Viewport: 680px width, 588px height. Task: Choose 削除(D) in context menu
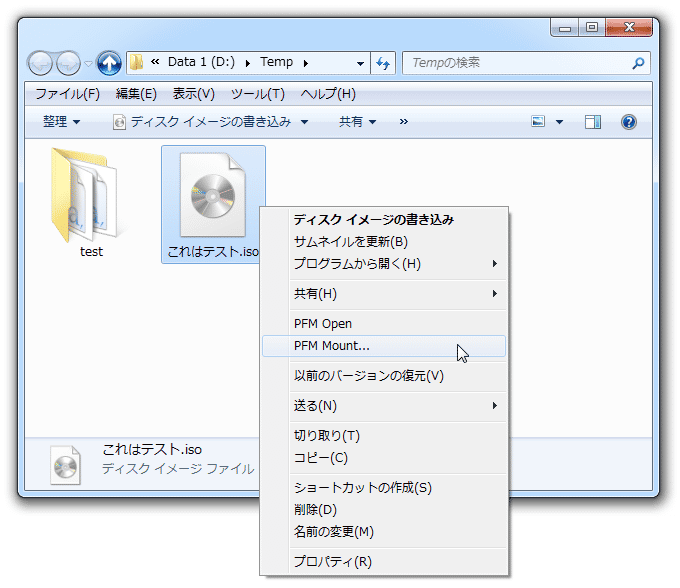click(x=384, y=510)
